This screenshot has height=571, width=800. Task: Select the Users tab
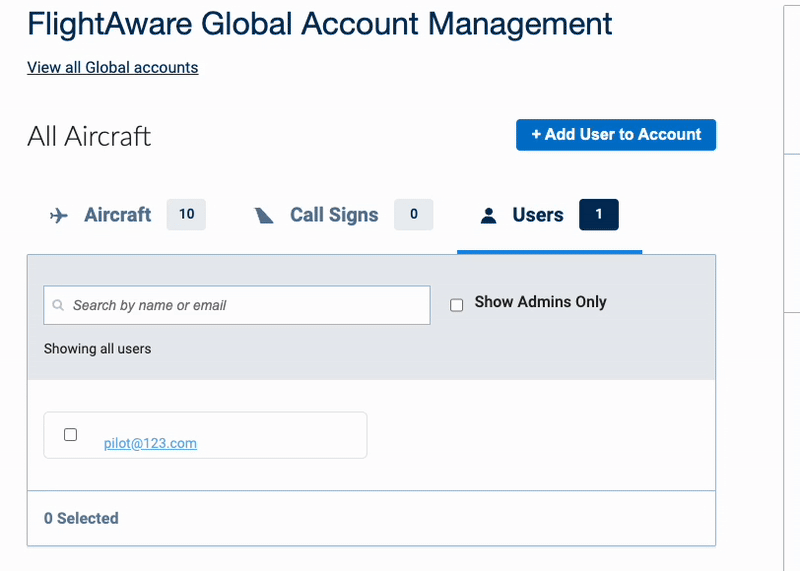(549, 215)
